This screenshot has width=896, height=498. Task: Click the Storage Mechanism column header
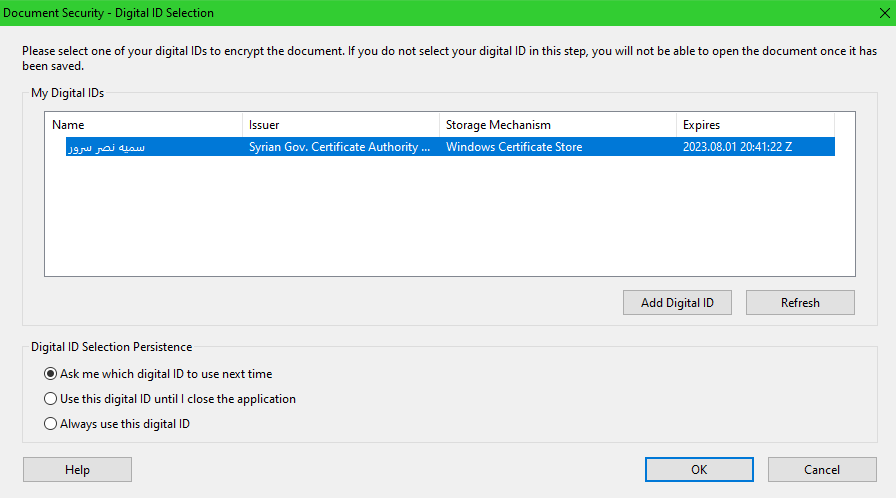click(557, 125)
